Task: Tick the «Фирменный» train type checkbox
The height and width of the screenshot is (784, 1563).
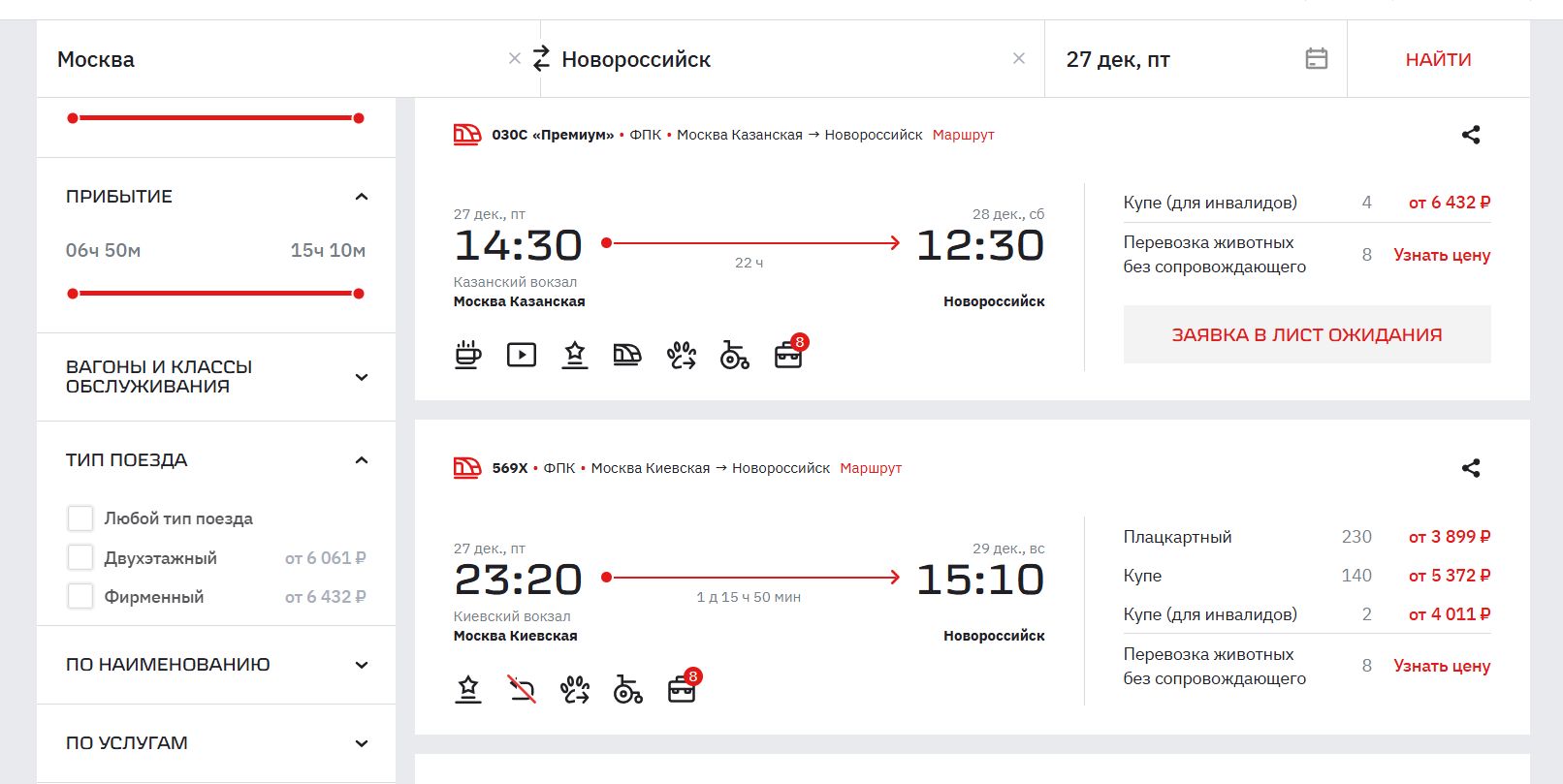Action: [80, 597]
